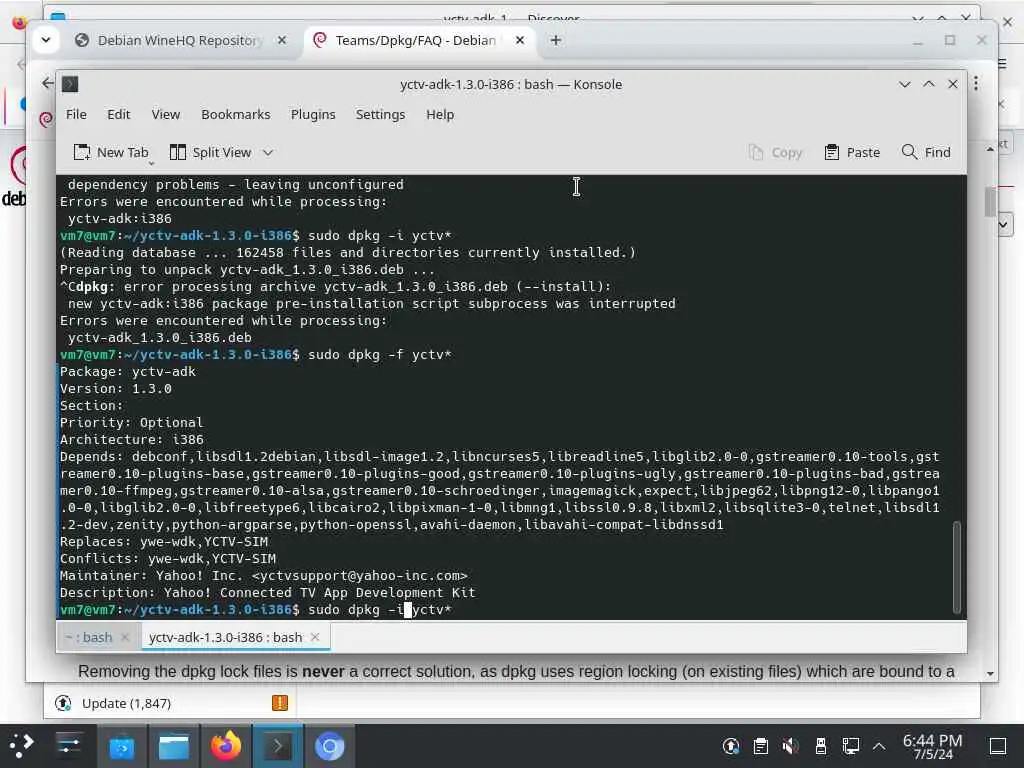Click the Copy toolbar button
The width and height of the screenshot is (1024, 768).
coord(775,152)
